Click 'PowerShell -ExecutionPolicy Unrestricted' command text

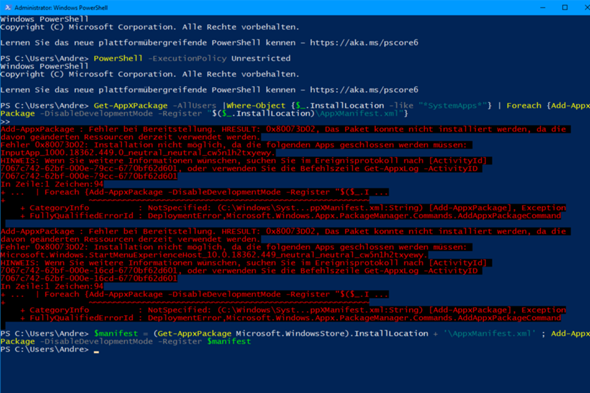pos(192,58)
